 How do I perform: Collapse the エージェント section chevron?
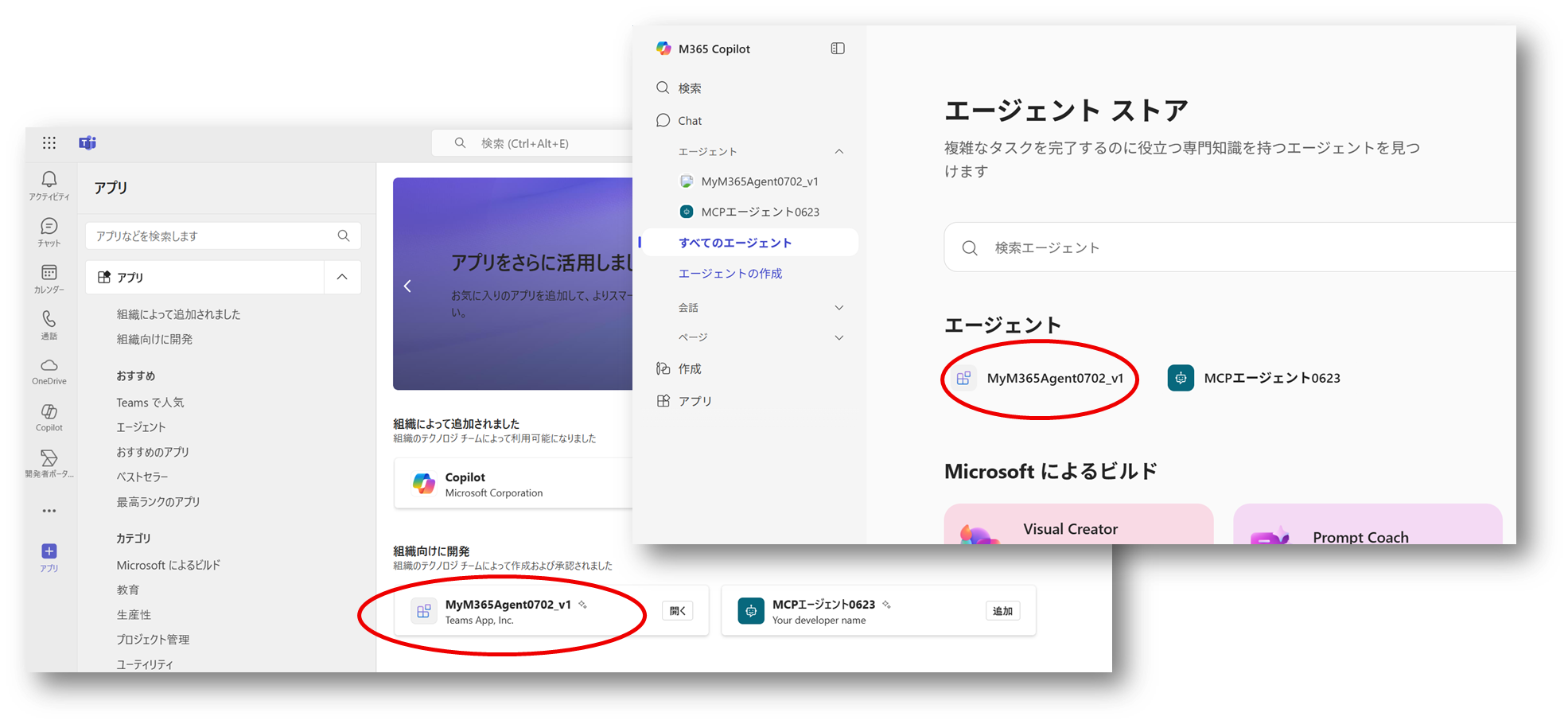[838, 151]
